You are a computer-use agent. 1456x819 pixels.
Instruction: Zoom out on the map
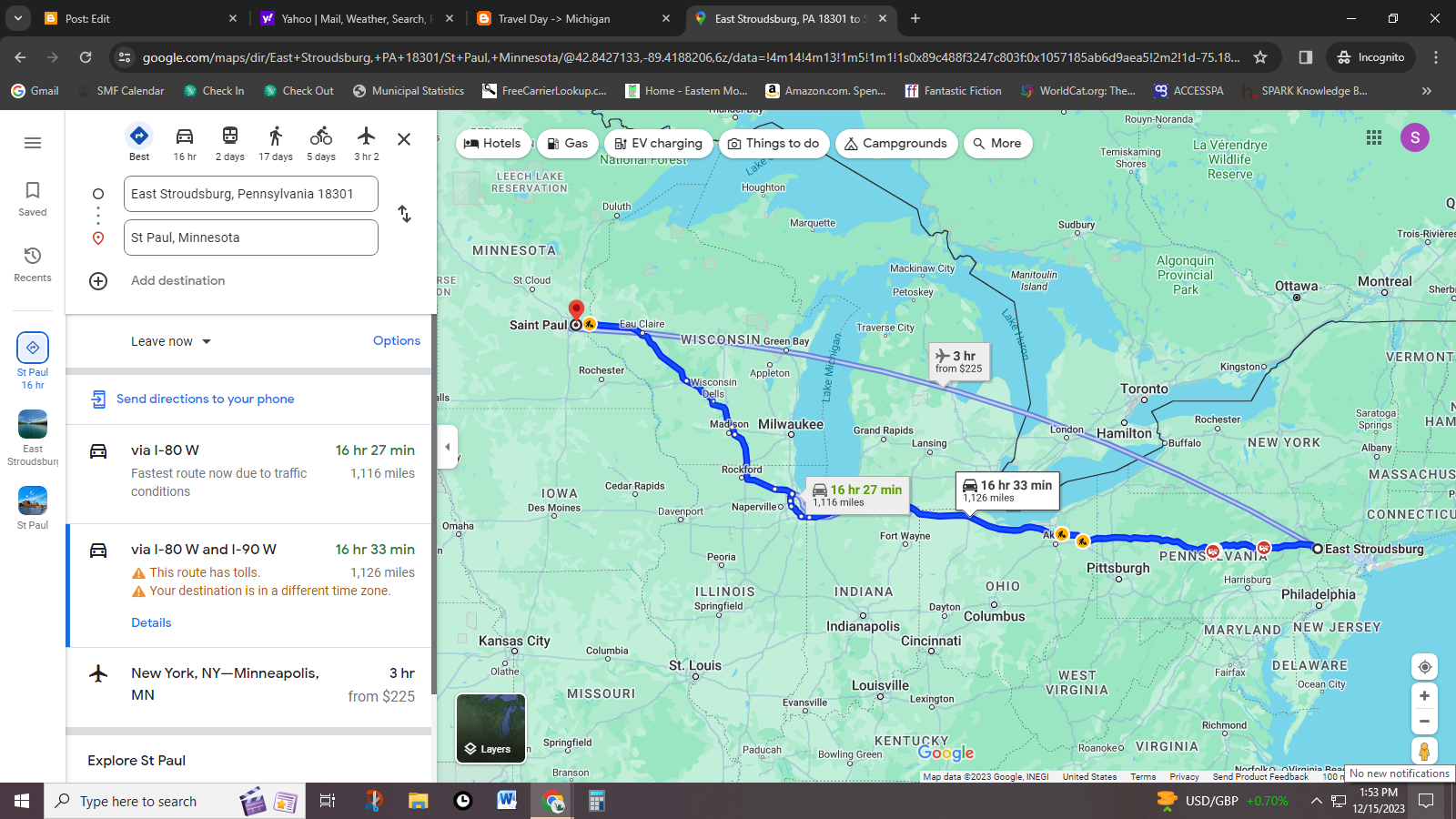coord(1424,722)
